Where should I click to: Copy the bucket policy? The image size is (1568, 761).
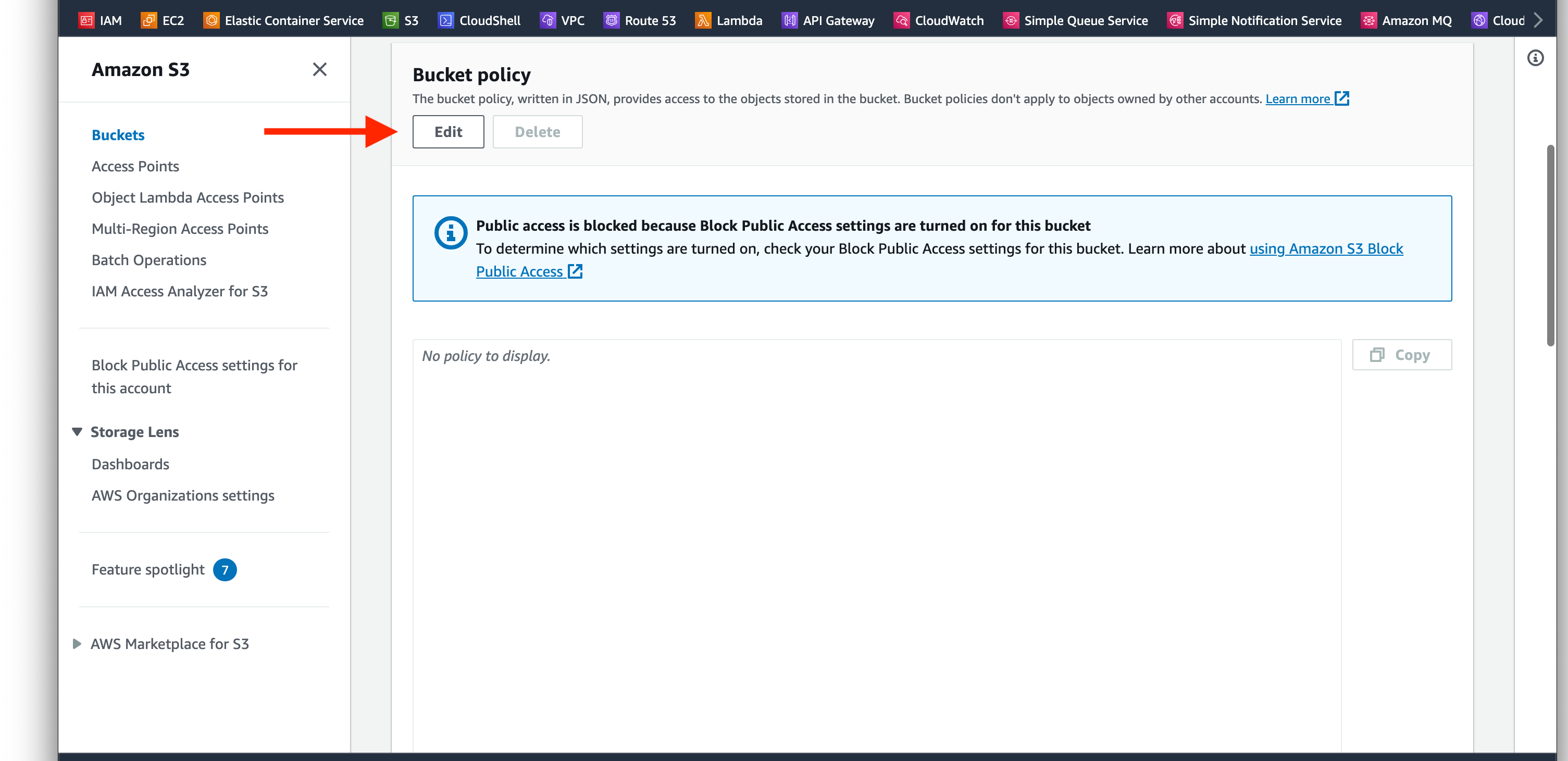[x=1402, y=355]
